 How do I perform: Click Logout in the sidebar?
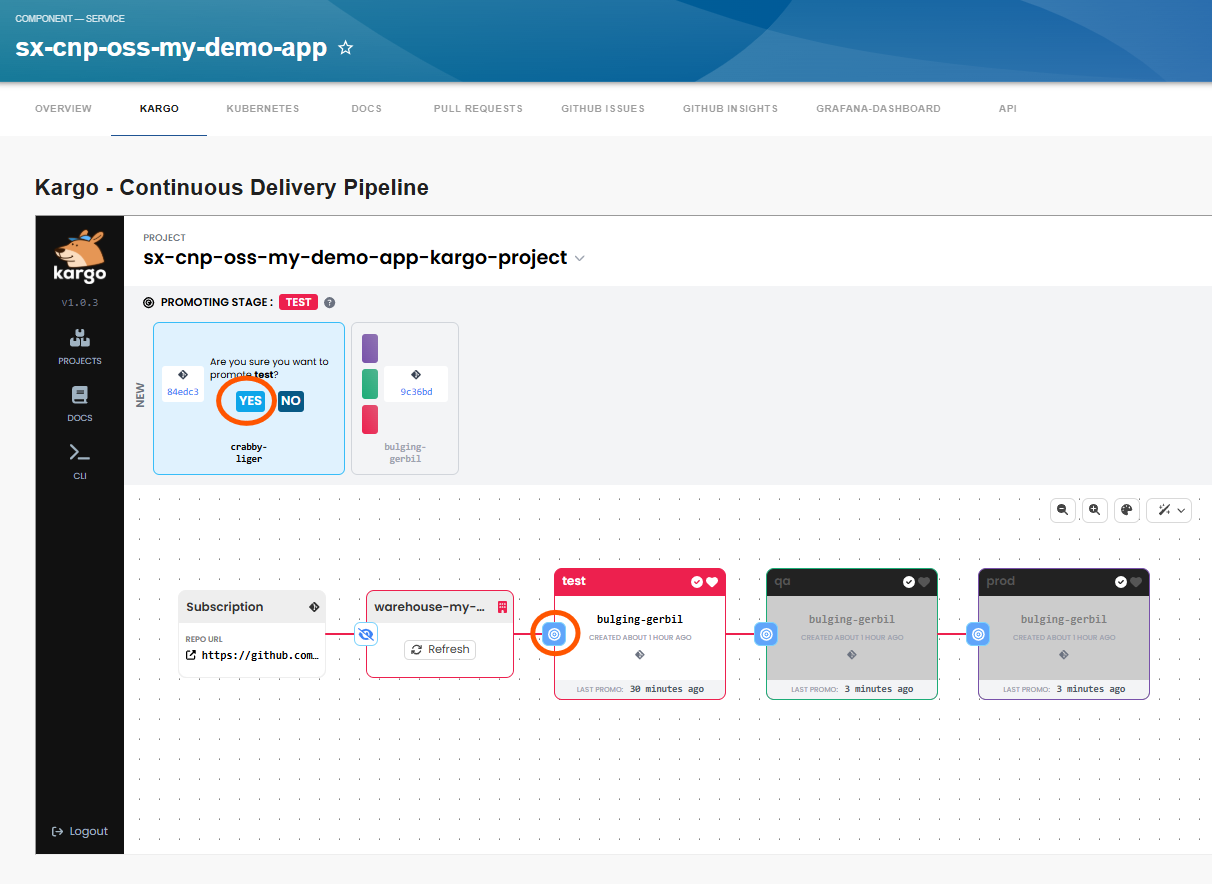coord(80,831)
